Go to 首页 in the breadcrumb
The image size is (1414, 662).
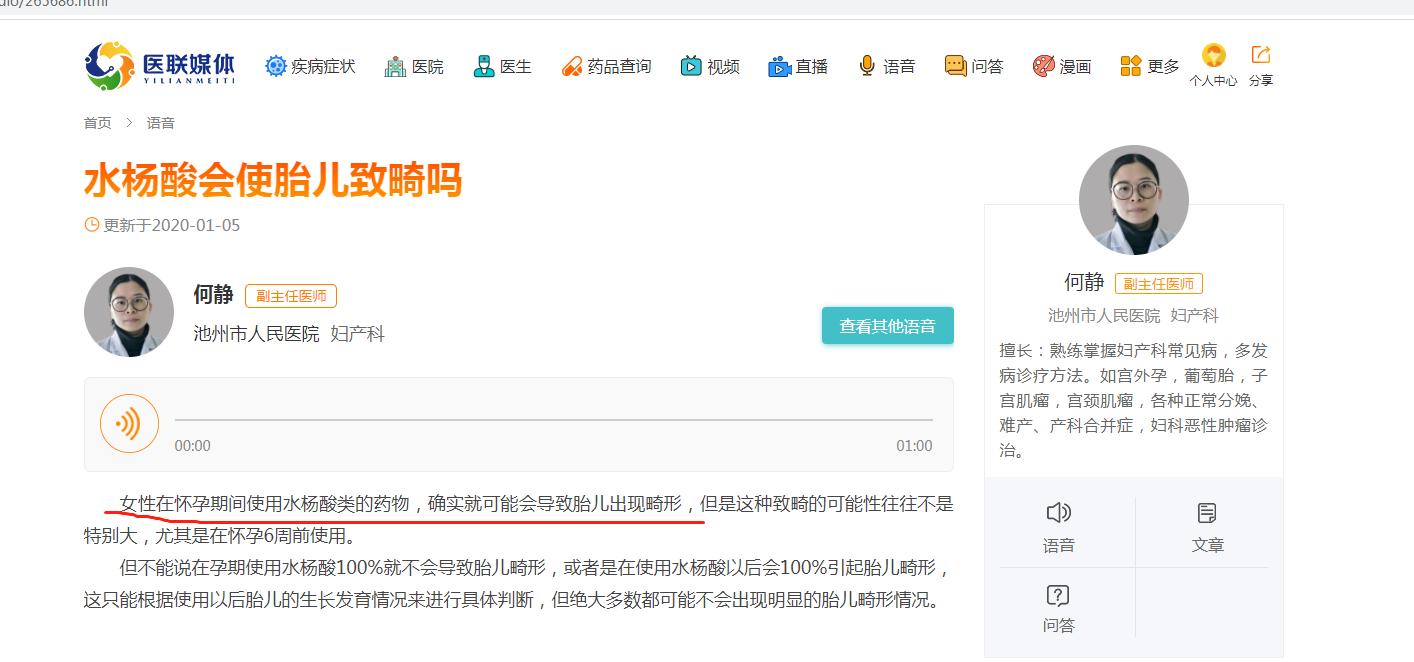coord(97,122)
